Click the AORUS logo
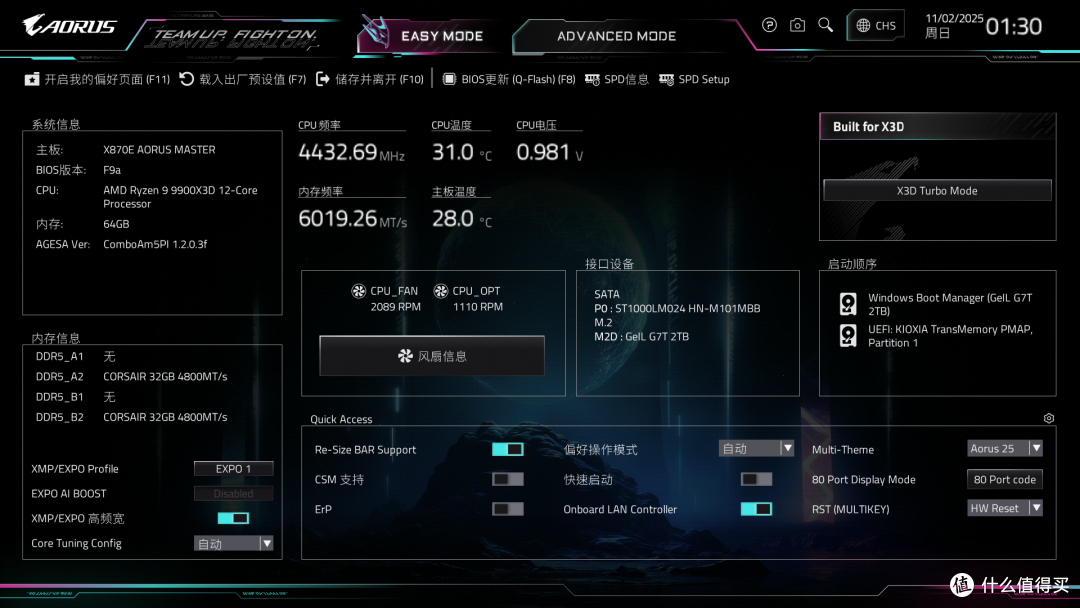The height and width of the screenshot is (608, 1080). tap(69, 25)
